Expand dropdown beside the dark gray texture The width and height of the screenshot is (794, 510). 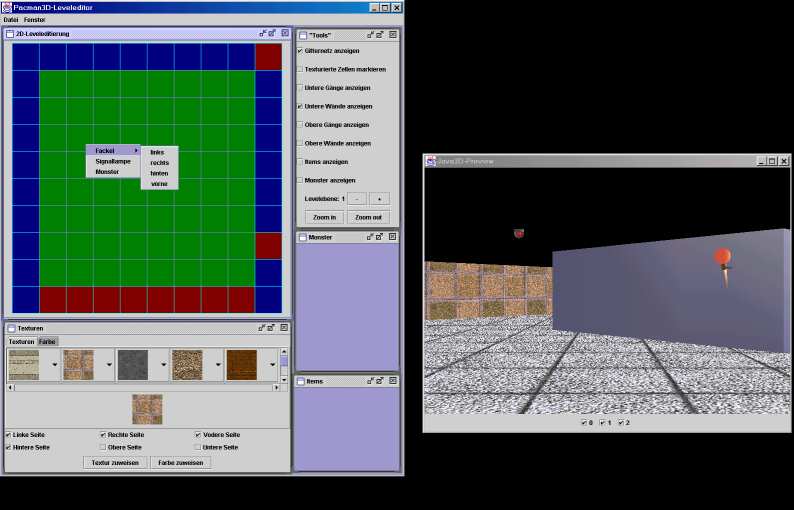162,365
